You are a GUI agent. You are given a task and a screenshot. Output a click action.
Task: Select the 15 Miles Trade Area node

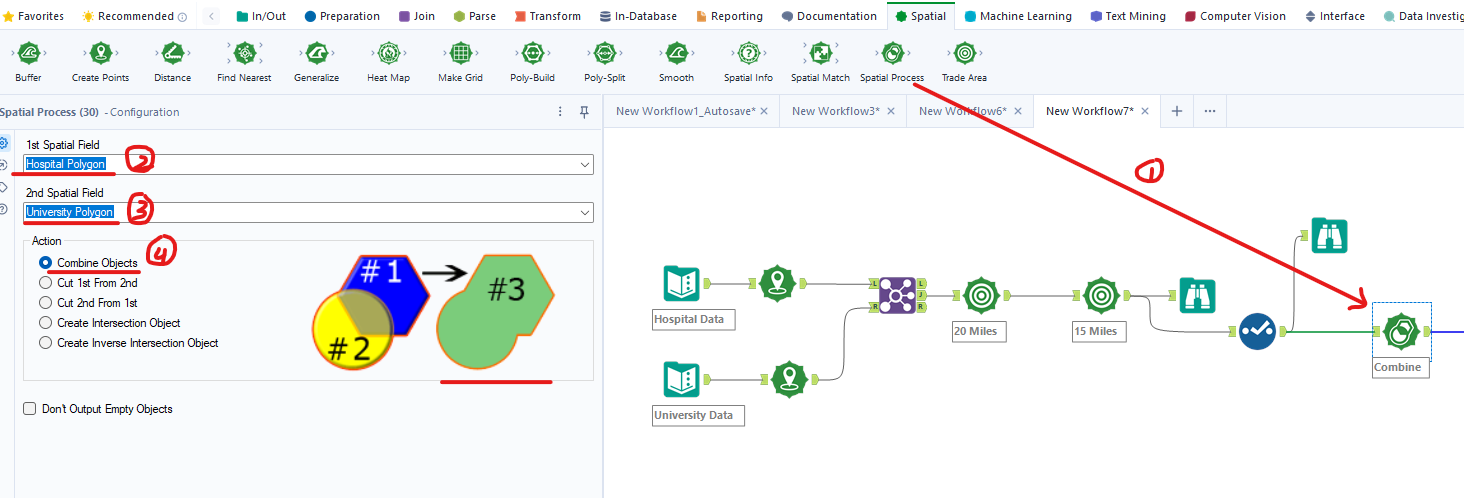[x=1101, y=296]
